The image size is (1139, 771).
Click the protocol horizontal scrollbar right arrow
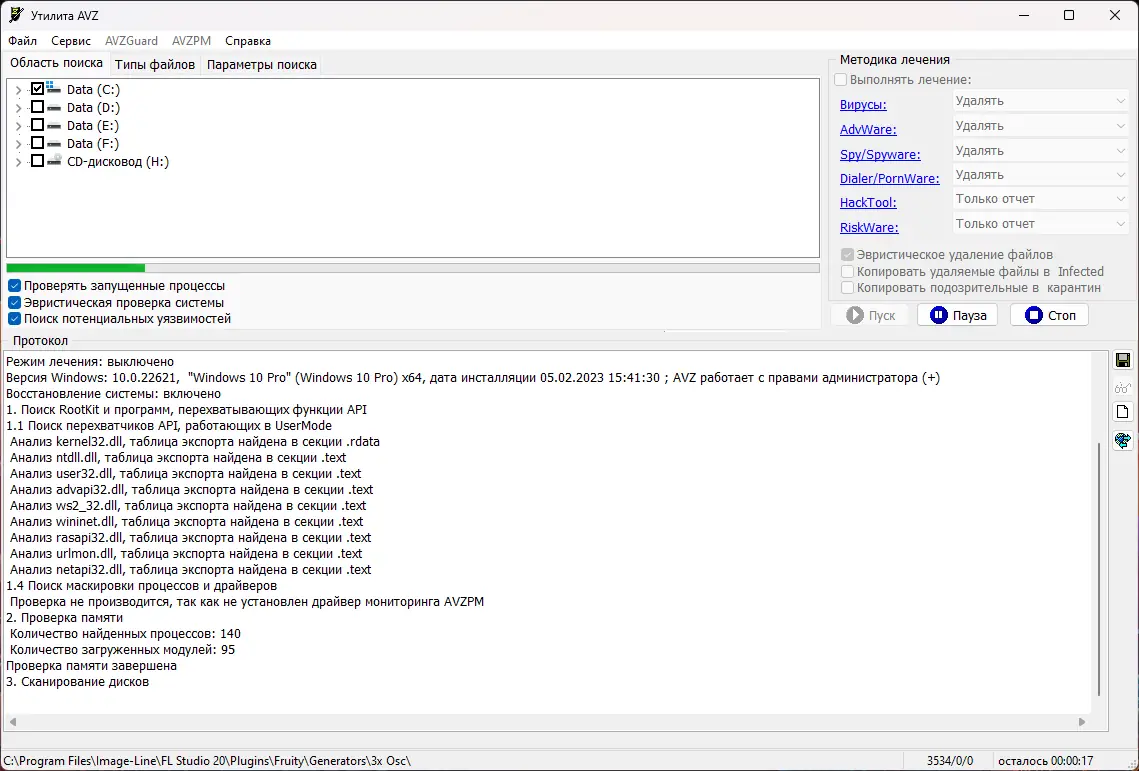(1082, 722)
